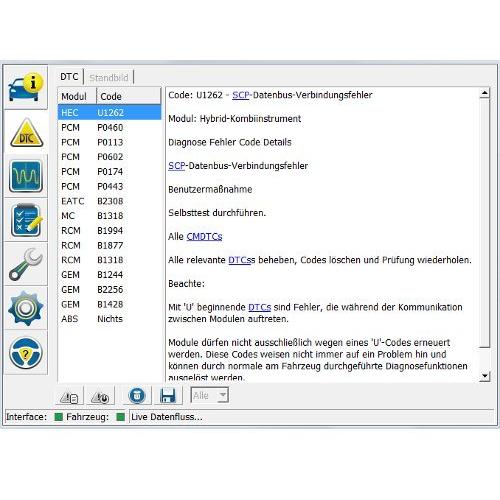Open the checklist with pencil icon
The height and width of the screenshot is (500, 500).
(x=26, y=220)
